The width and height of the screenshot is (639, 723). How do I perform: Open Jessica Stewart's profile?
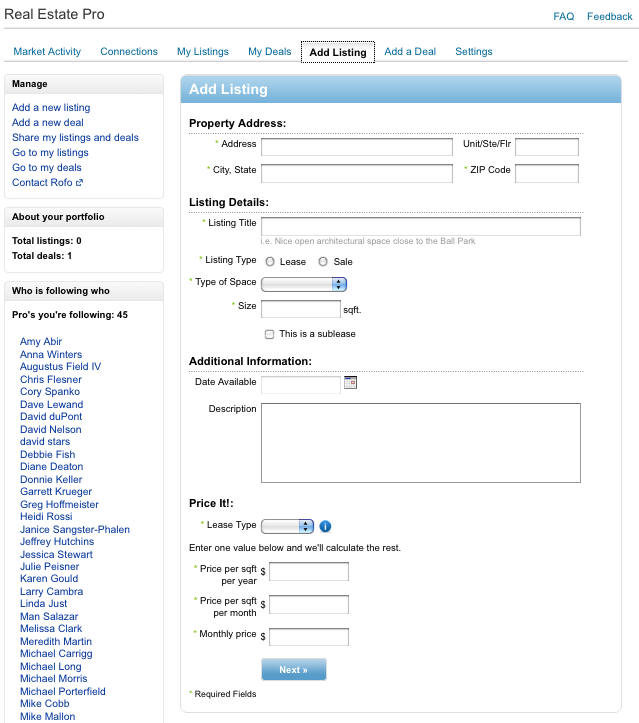point(56,554)
